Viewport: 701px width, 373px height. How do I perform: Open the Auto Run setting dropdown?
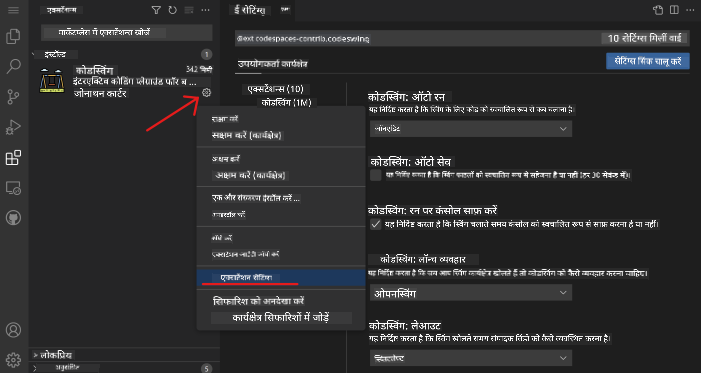coord(471,129)
